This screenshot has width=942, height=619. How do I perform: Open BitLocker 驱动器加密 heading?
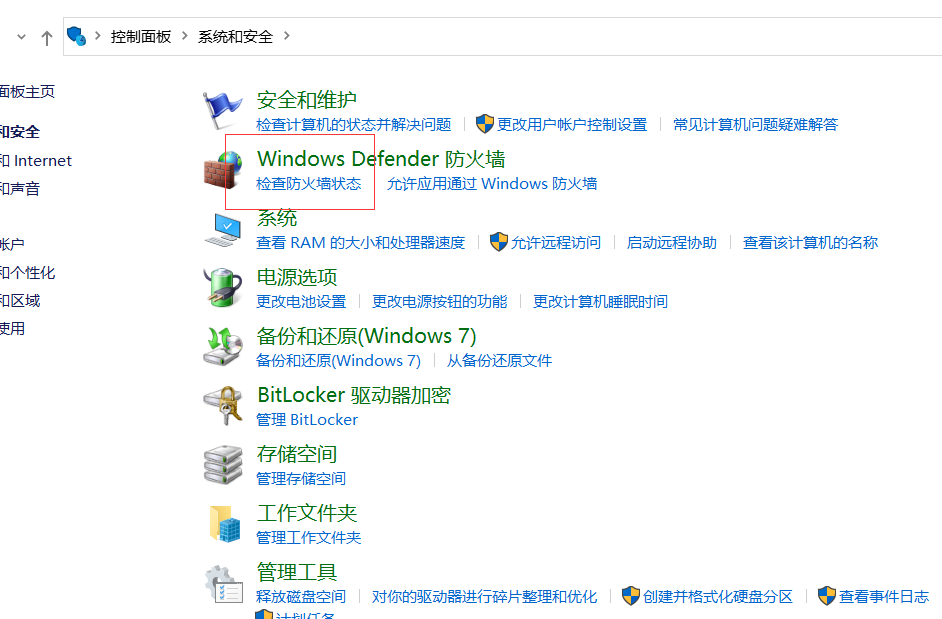(354, 395)
